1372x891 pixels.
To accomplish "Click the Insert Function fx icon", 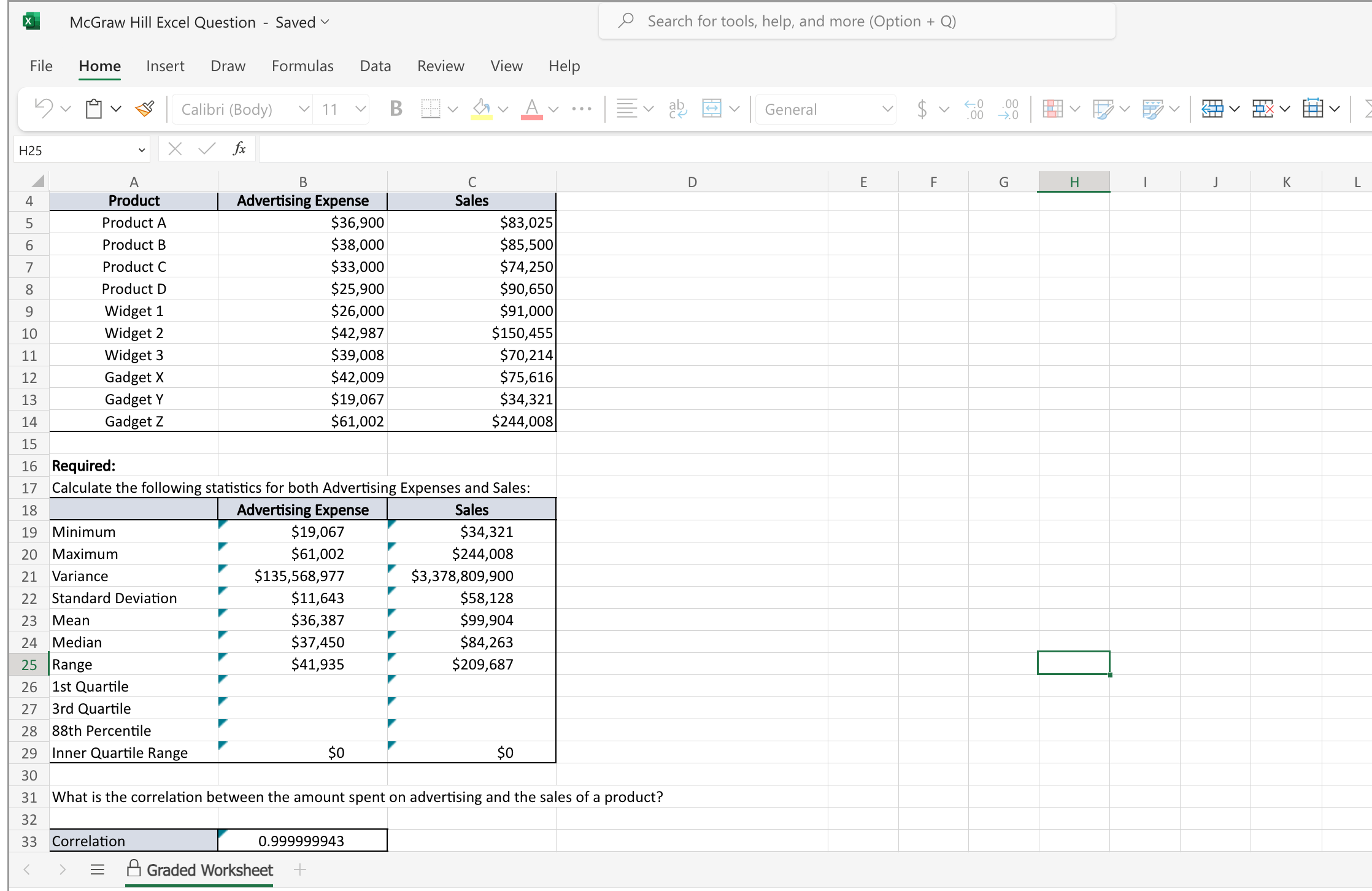I will (239, 149).
